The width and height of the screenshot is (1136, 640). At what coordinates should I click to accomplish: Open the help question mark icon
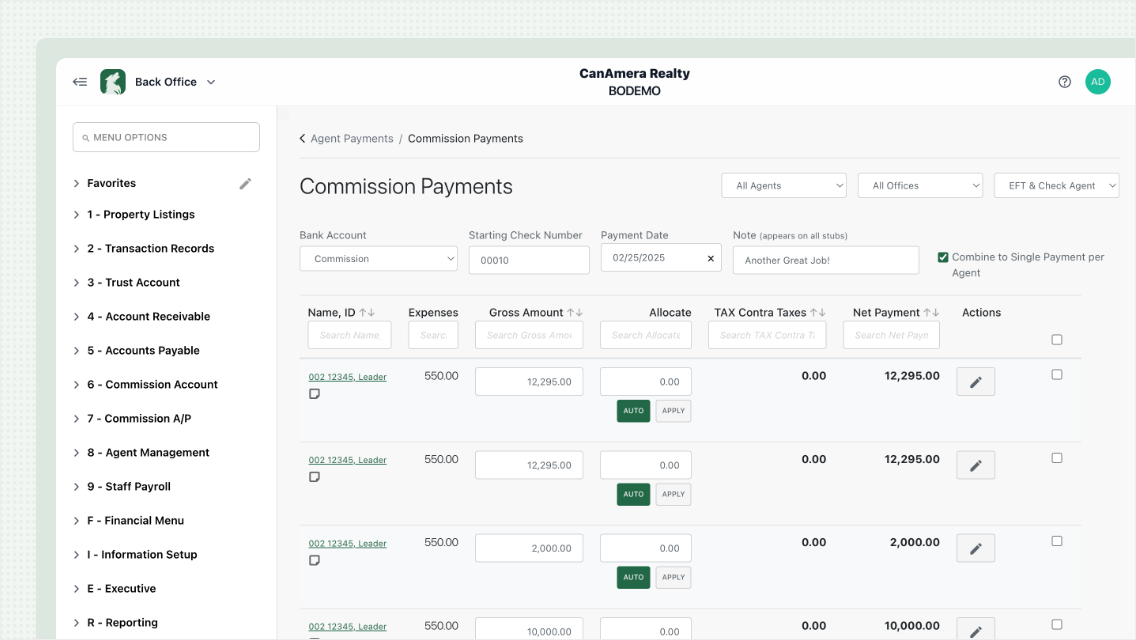(1064, 82)
